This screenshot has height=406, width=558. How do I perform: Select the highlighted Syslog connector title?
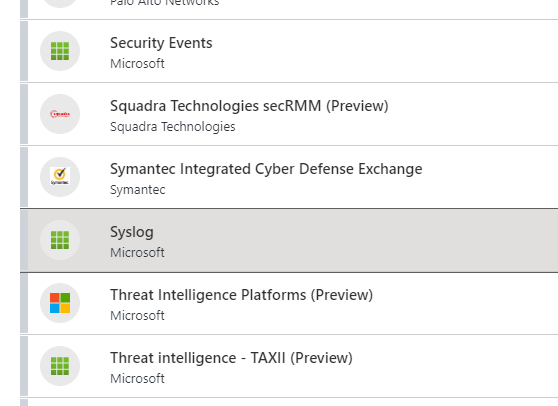(132, 232)
